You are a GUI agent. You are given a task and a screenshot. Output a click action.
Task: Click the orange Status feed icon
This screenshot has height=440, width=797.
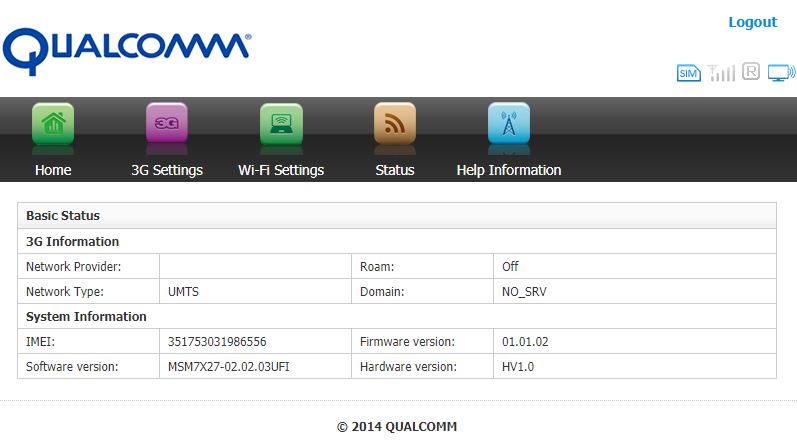(x=395, y=124)
